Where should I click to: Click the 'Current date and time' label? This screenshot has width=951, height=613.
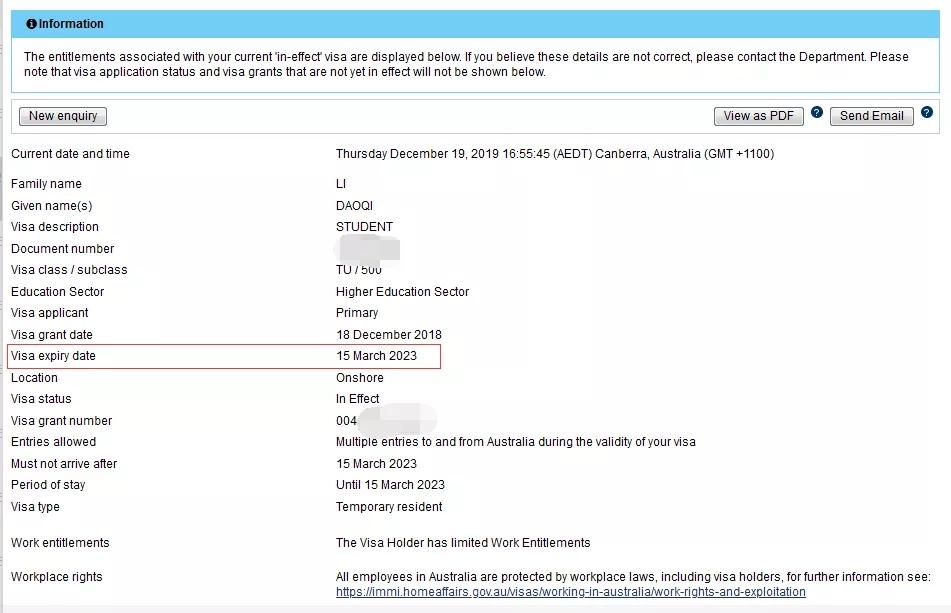[x=70, y=154]
